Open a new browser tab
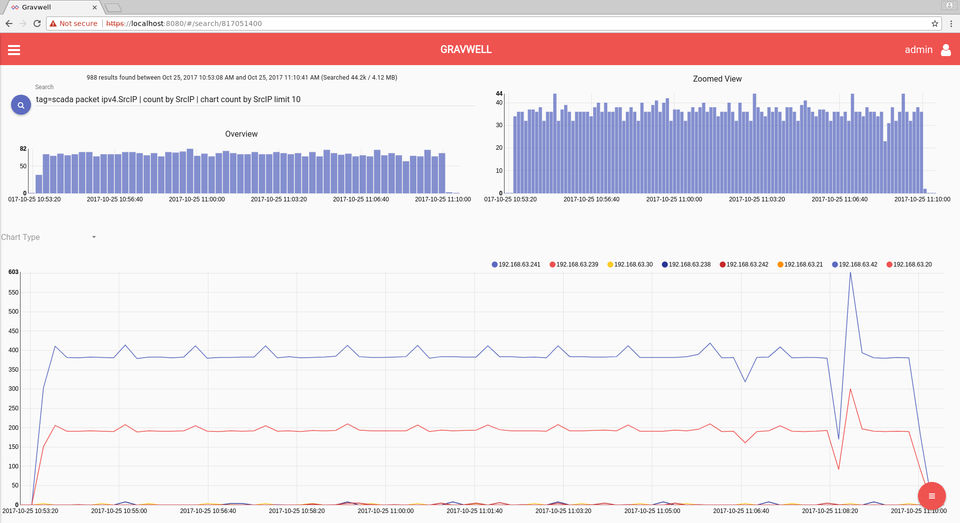960x523 pixels. pos(113,8)
